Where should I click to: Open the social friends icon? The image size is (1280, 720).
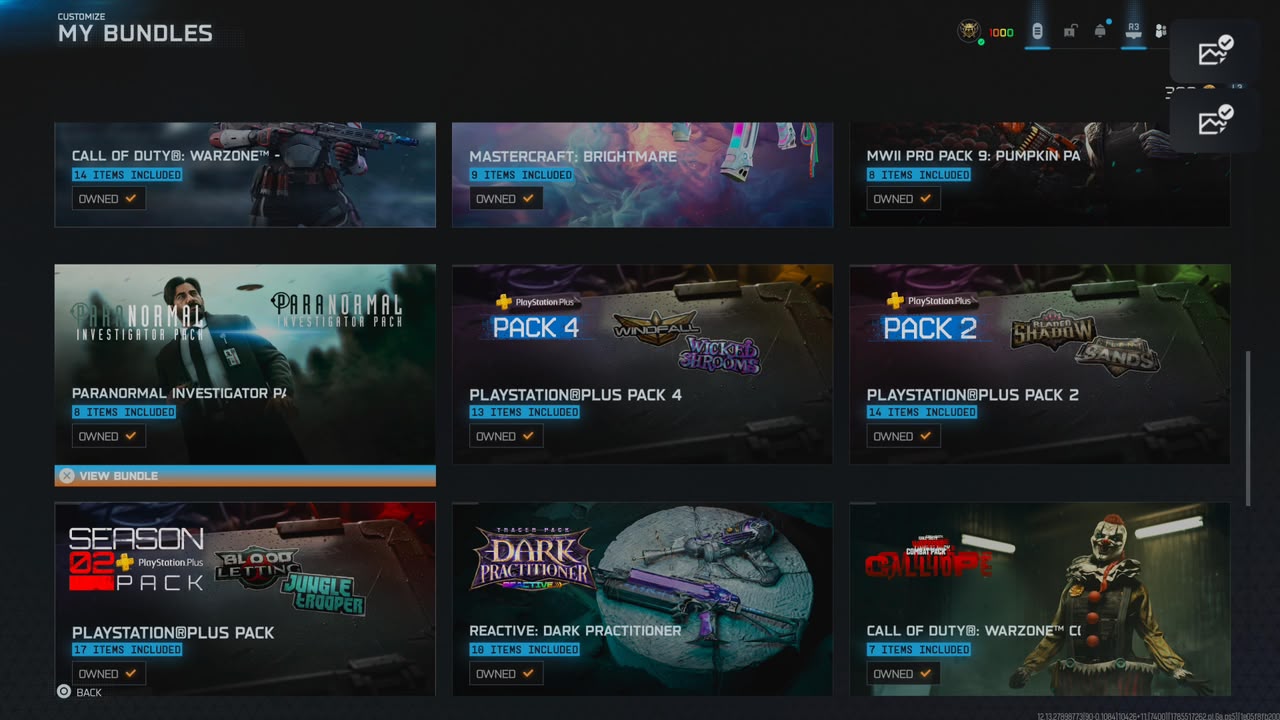[1161, 32]
